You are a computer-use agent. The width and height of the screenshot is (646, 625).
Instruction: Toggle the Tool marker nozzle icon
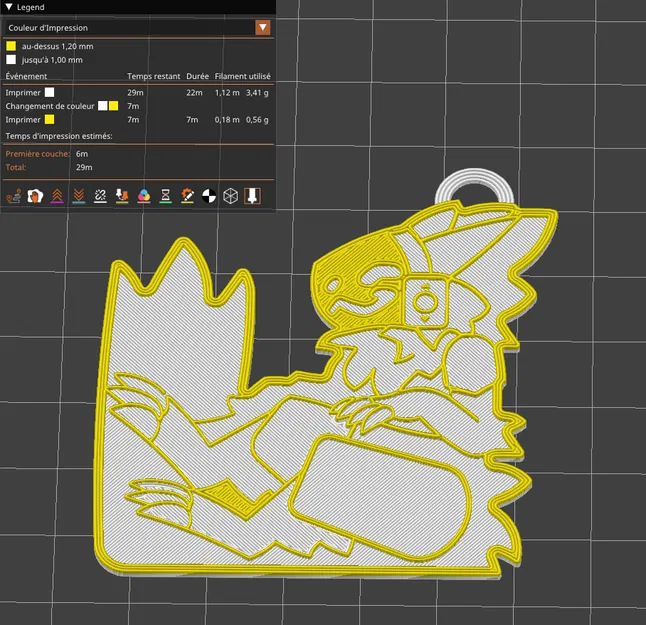[x=253, y=196]
